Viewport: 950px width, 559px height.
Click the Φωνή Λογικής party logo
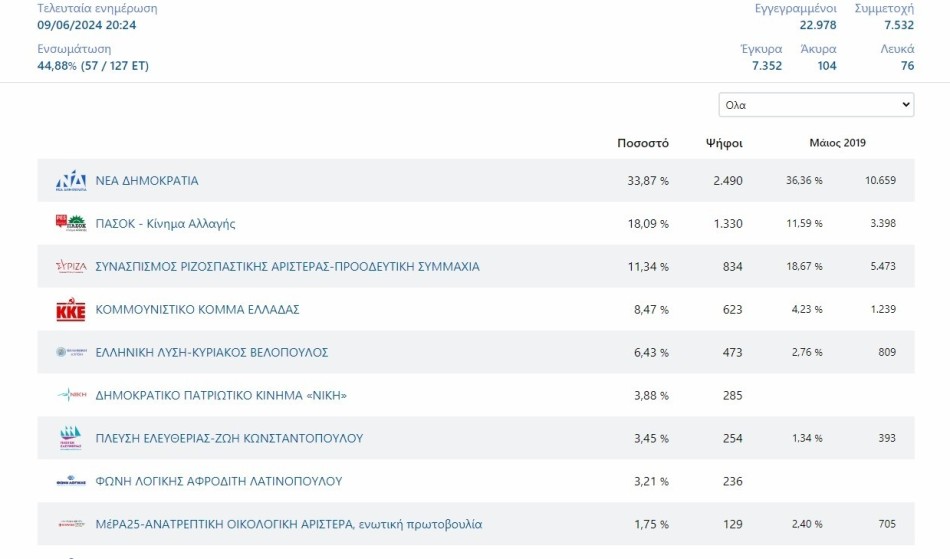click(x=71, y=481)
